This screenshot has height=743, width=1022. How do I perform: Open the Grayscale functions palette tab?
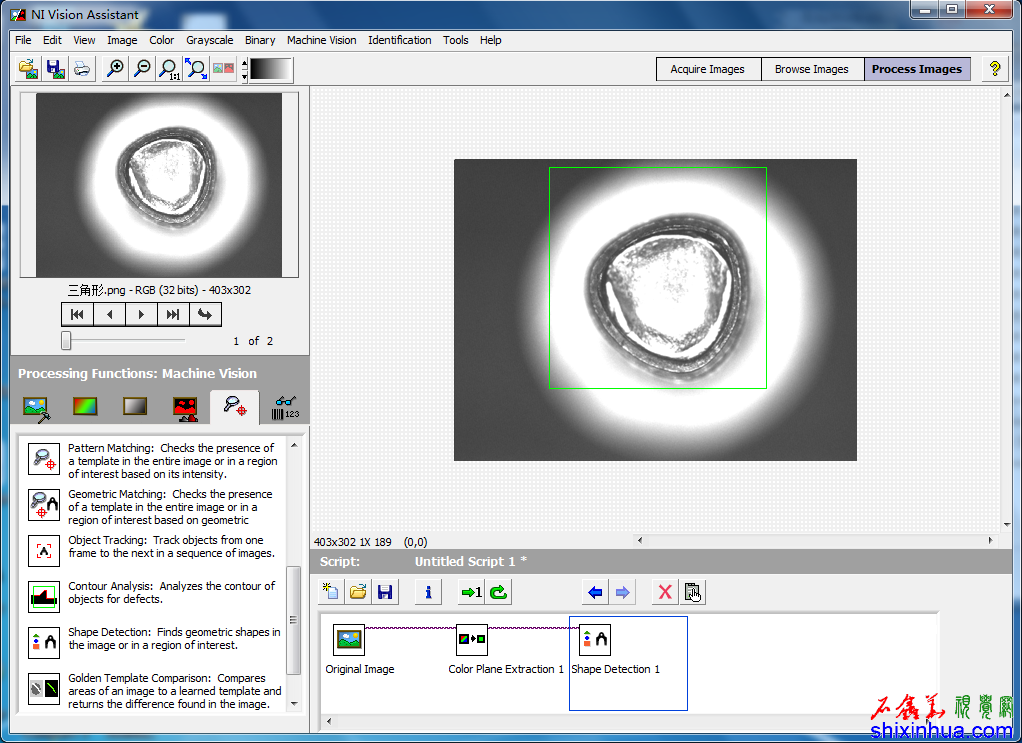point(135,407)
